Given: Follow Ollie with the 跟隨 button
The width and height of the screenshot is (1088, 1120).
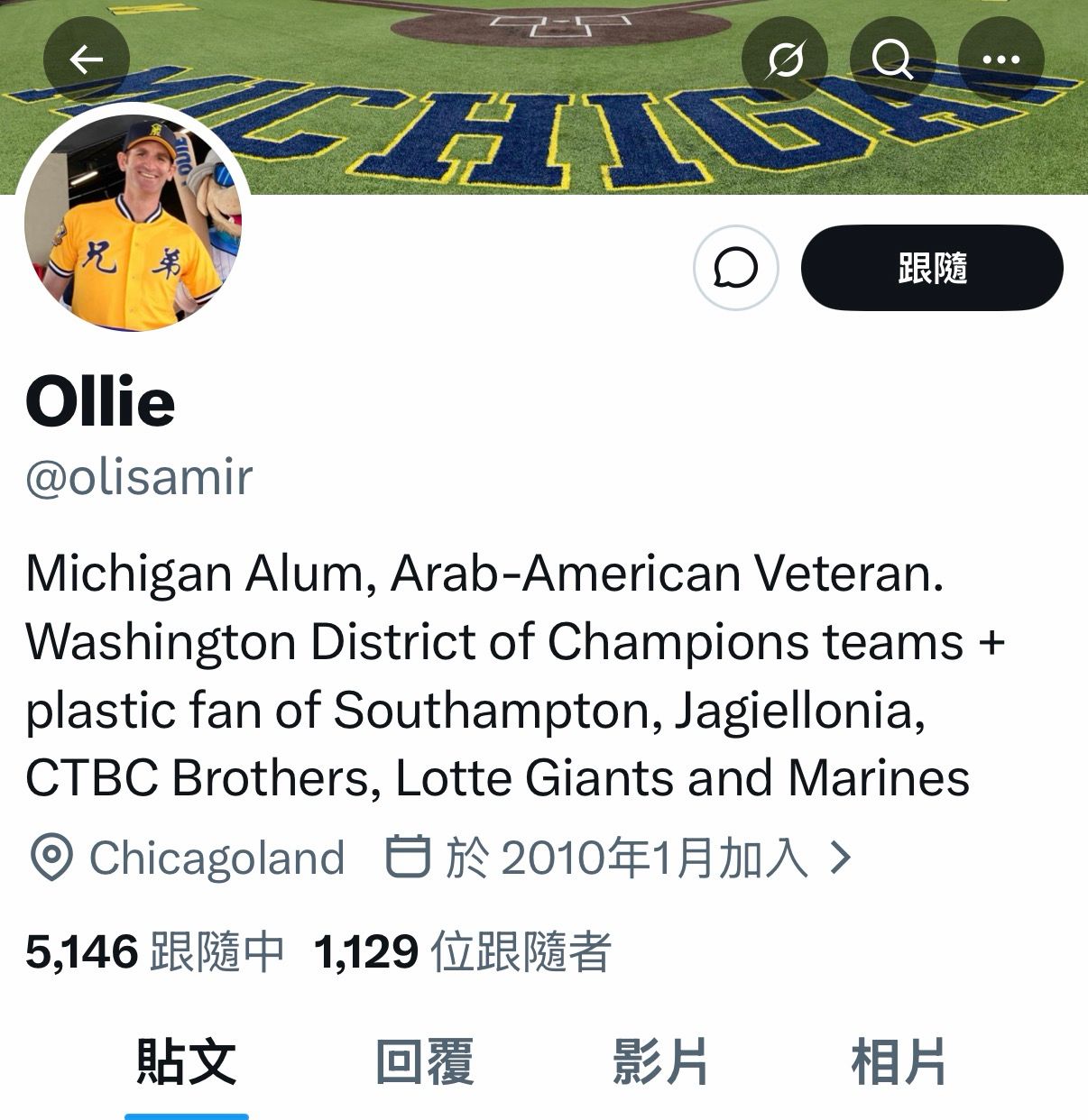Looking at the screenshot, I should click(932, 268).
